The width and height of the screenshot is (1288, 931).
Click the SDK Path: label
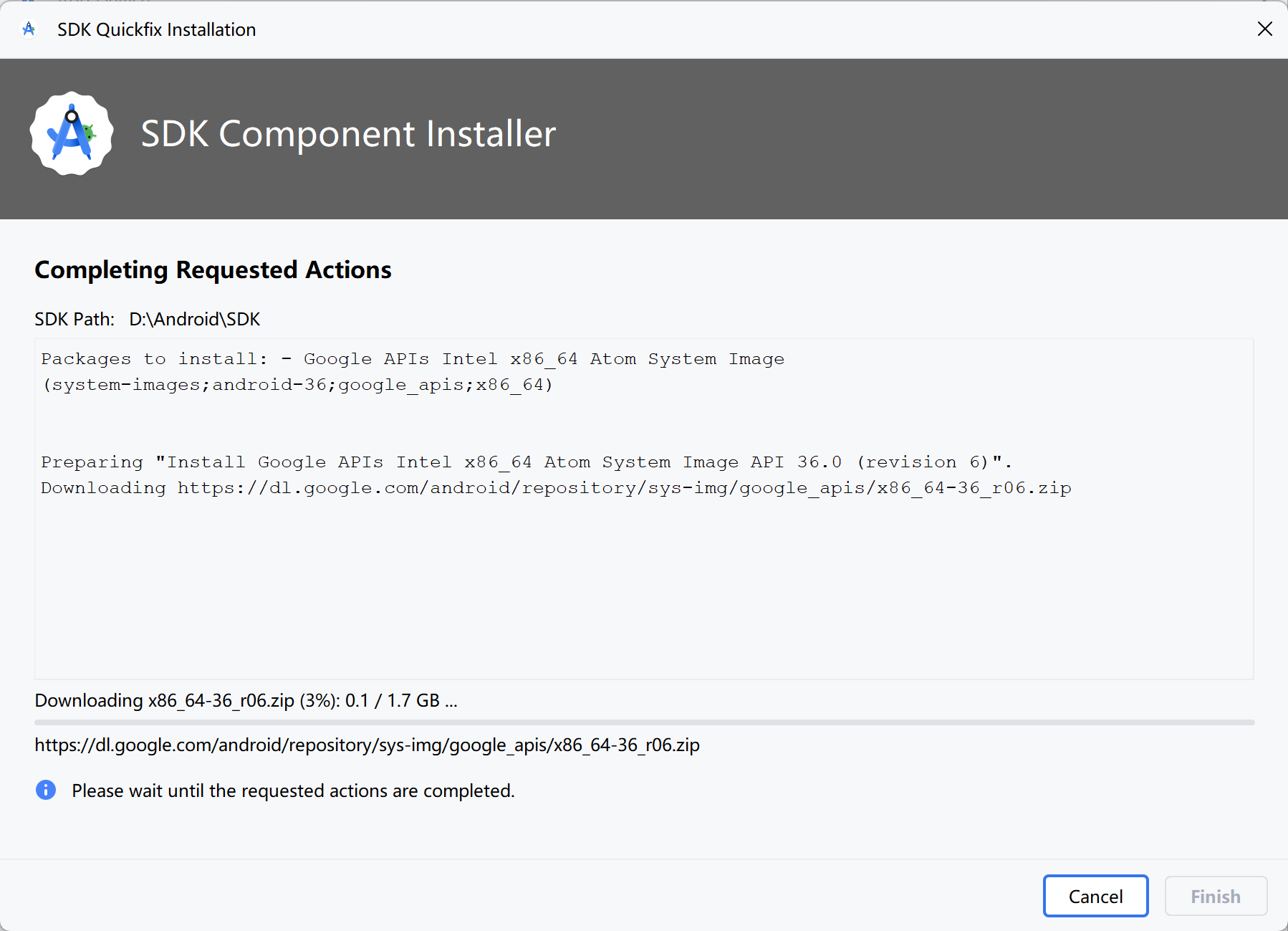(75, 319)
